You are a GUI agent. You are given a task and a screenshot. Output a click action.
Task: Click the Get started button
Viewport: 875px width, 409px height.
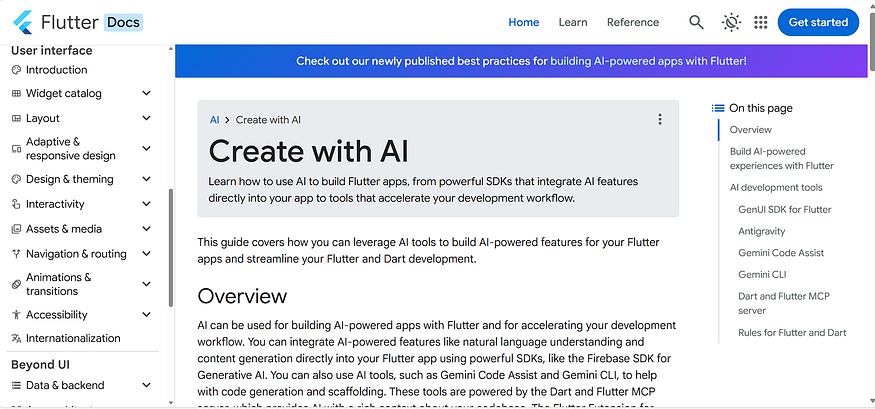click(x=818, y=22)
